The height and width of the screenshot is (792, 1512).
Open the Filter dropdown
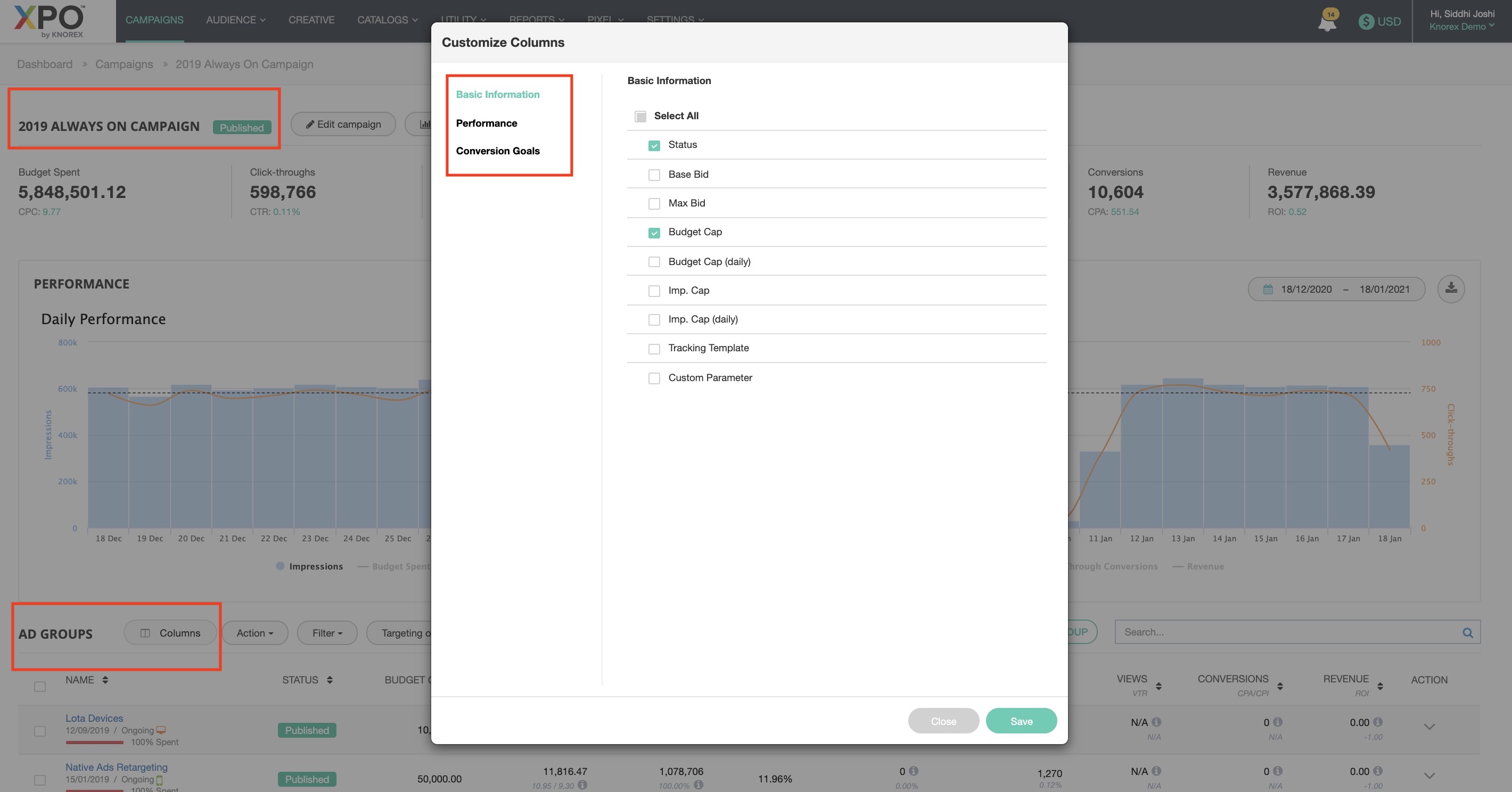pyautogui.click(x=327, y=633)
